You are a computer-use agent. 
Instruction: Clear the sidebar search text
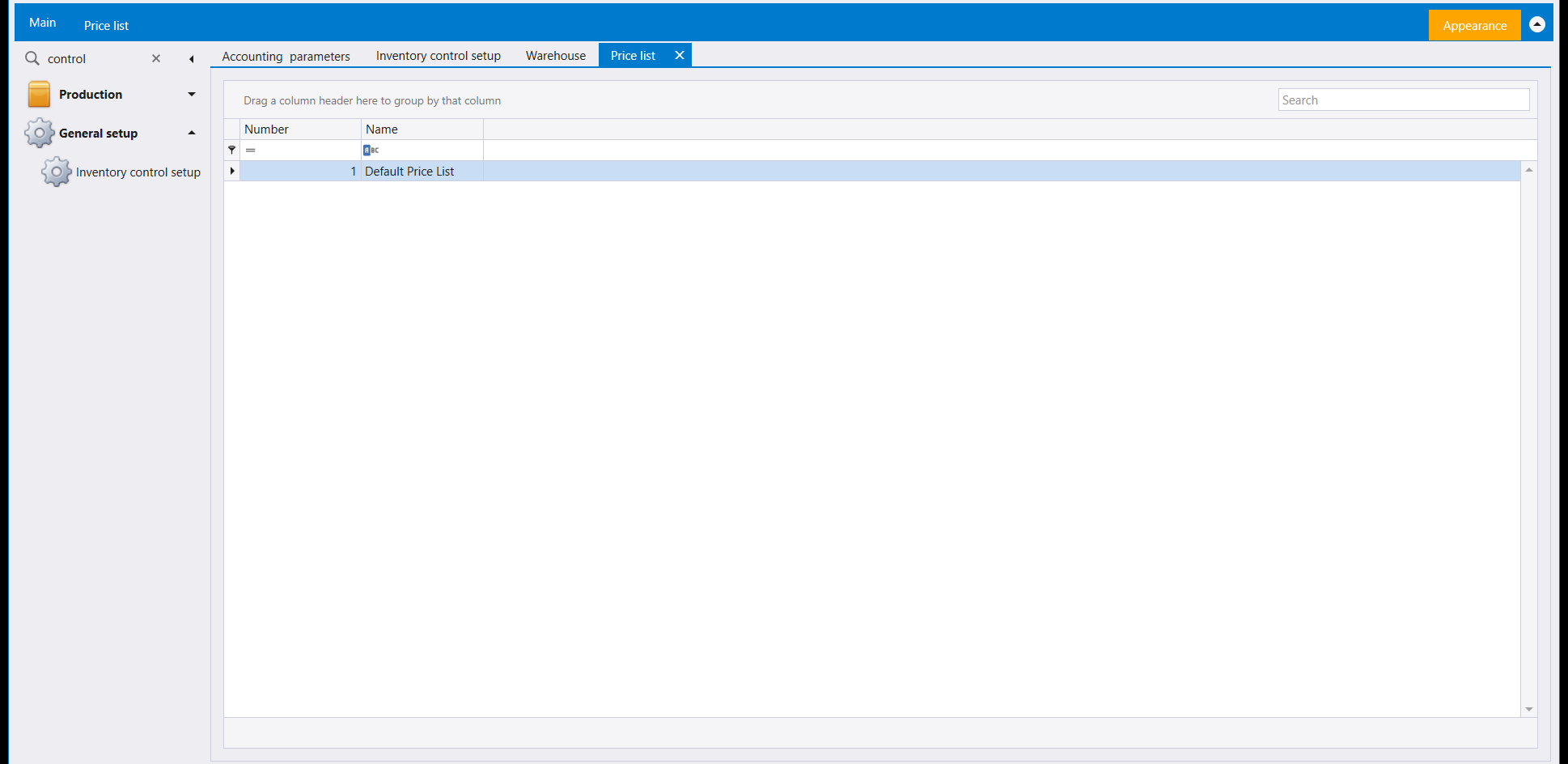pyautogui.click(x=156, y=58)
